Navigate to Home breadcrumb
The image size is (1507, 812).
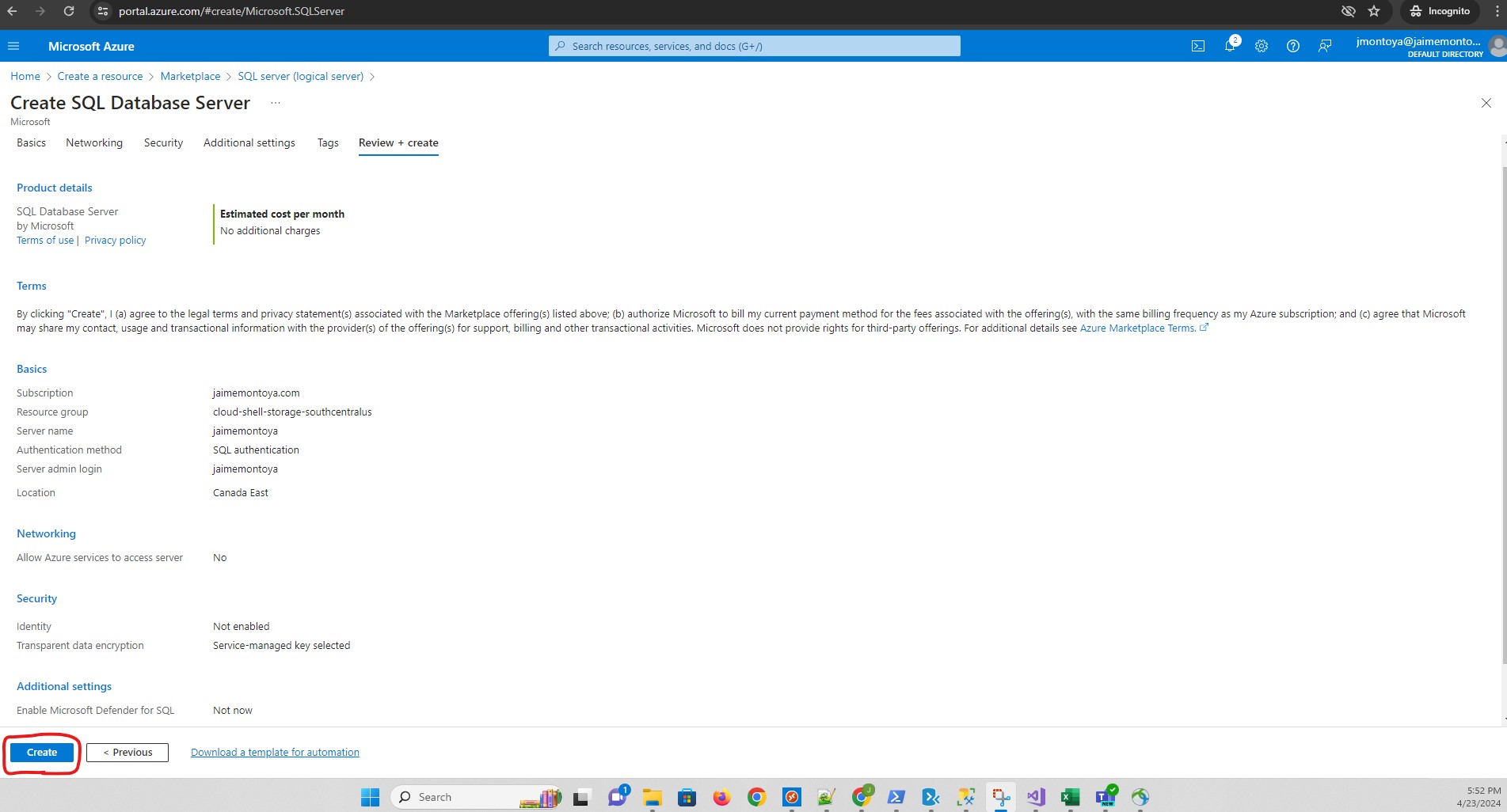[25, 76]
